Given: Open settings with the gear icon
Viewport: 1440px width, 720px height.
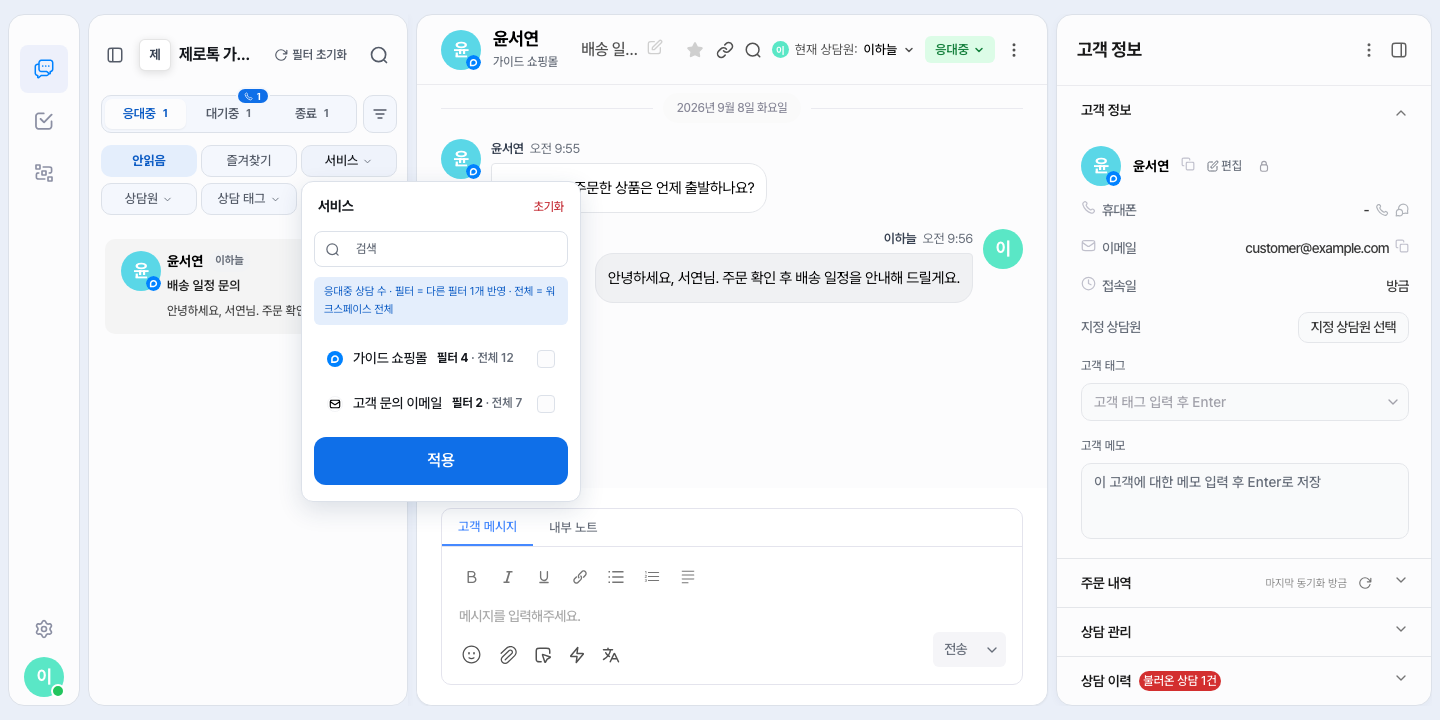Looking at the screenshot, I should pyautogui.click(x=44, y=629).
